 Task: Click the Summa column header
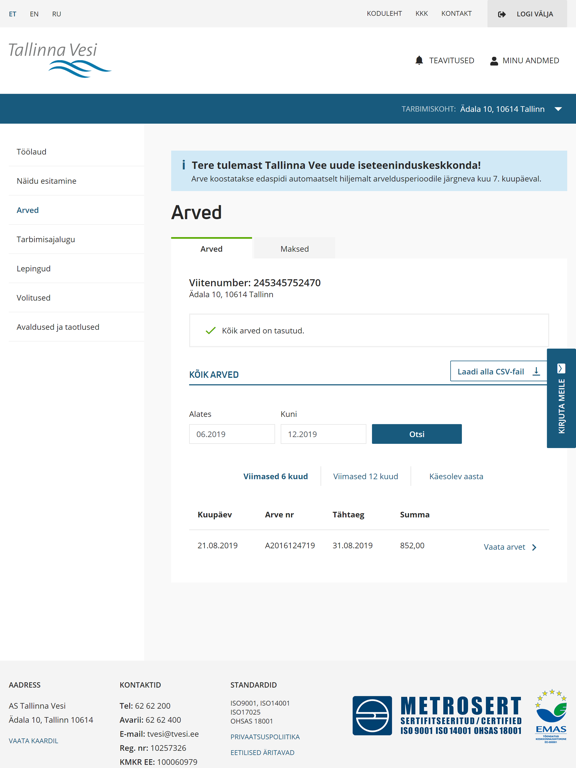(415, 514)
